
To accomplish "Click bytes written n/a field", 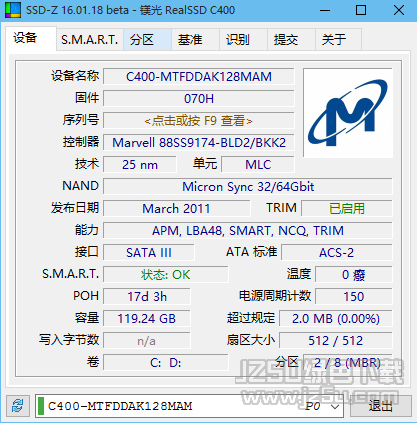I will (x=147, y=341).
